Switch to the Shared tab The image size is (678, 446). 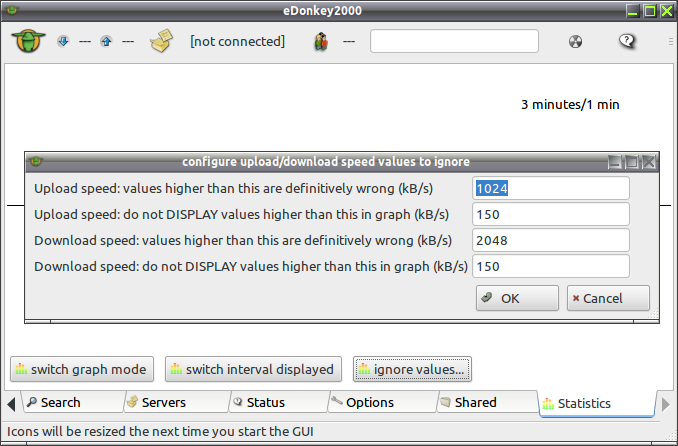pos(488,402)
